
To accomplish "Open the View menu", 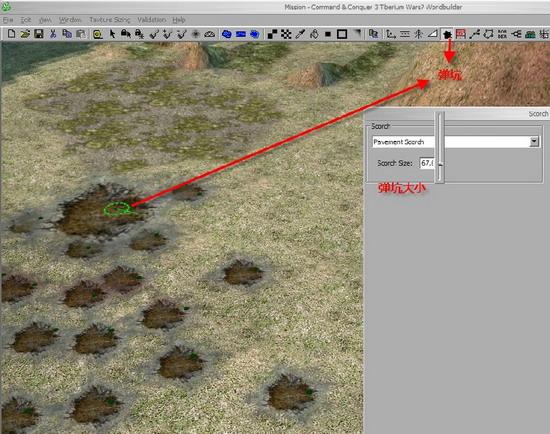I will (x=45, y=20).
